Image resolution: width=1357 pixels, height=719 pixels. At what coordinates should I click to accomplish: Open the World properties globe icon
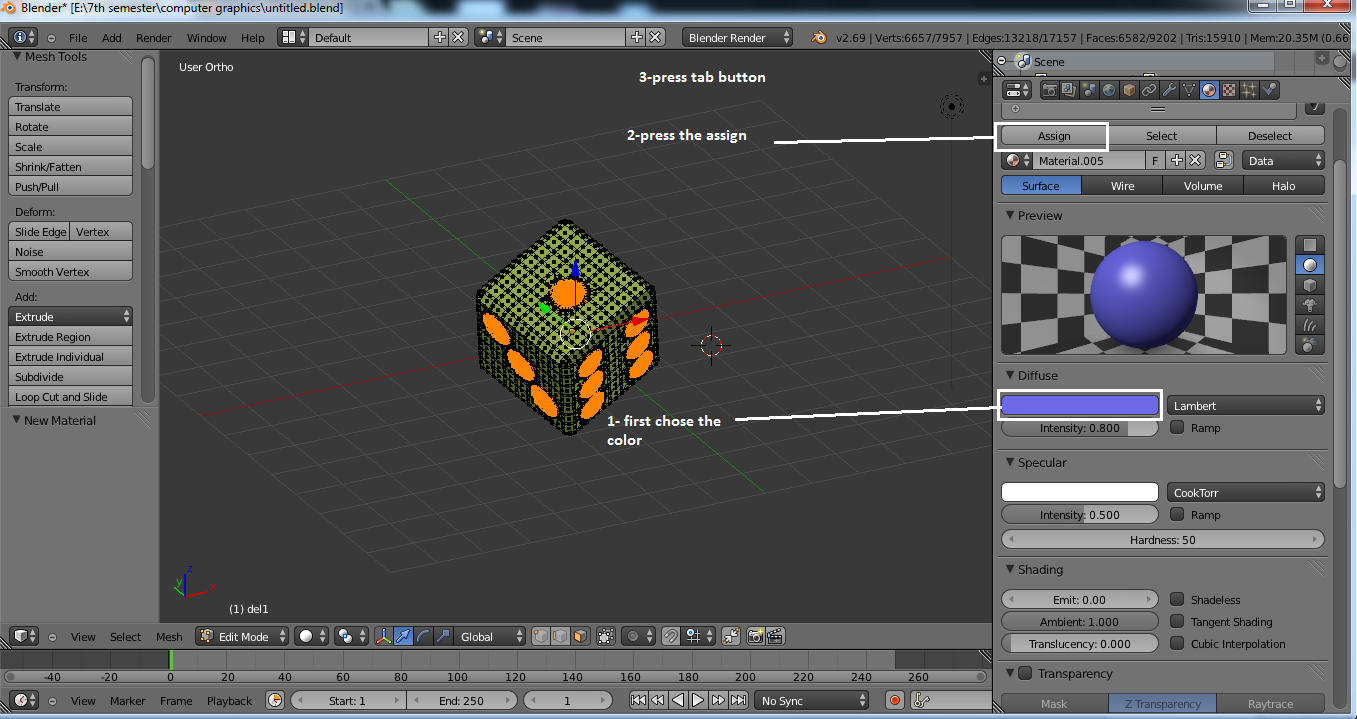point(1110,90)
